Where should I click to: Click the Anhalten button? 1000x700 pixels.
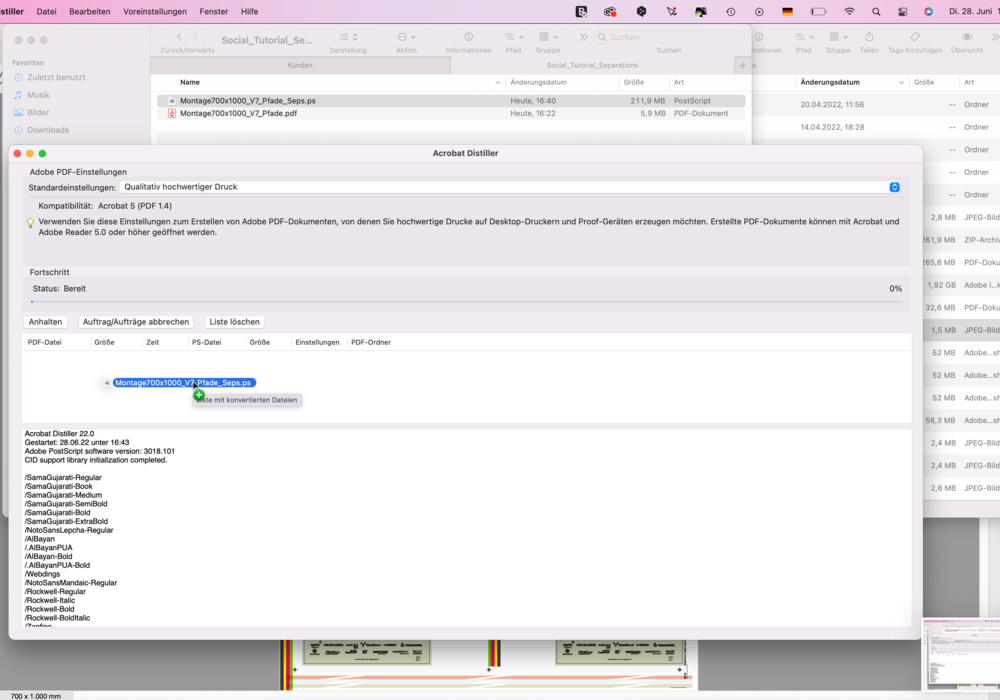(x=45, y=322)
